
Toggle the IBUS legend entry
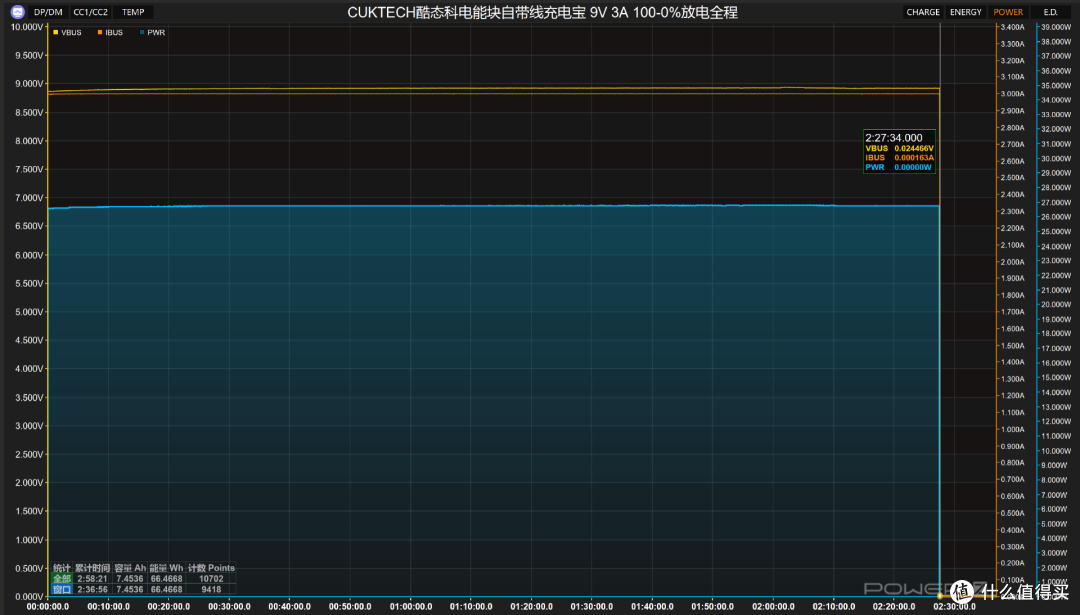(110, 32)
